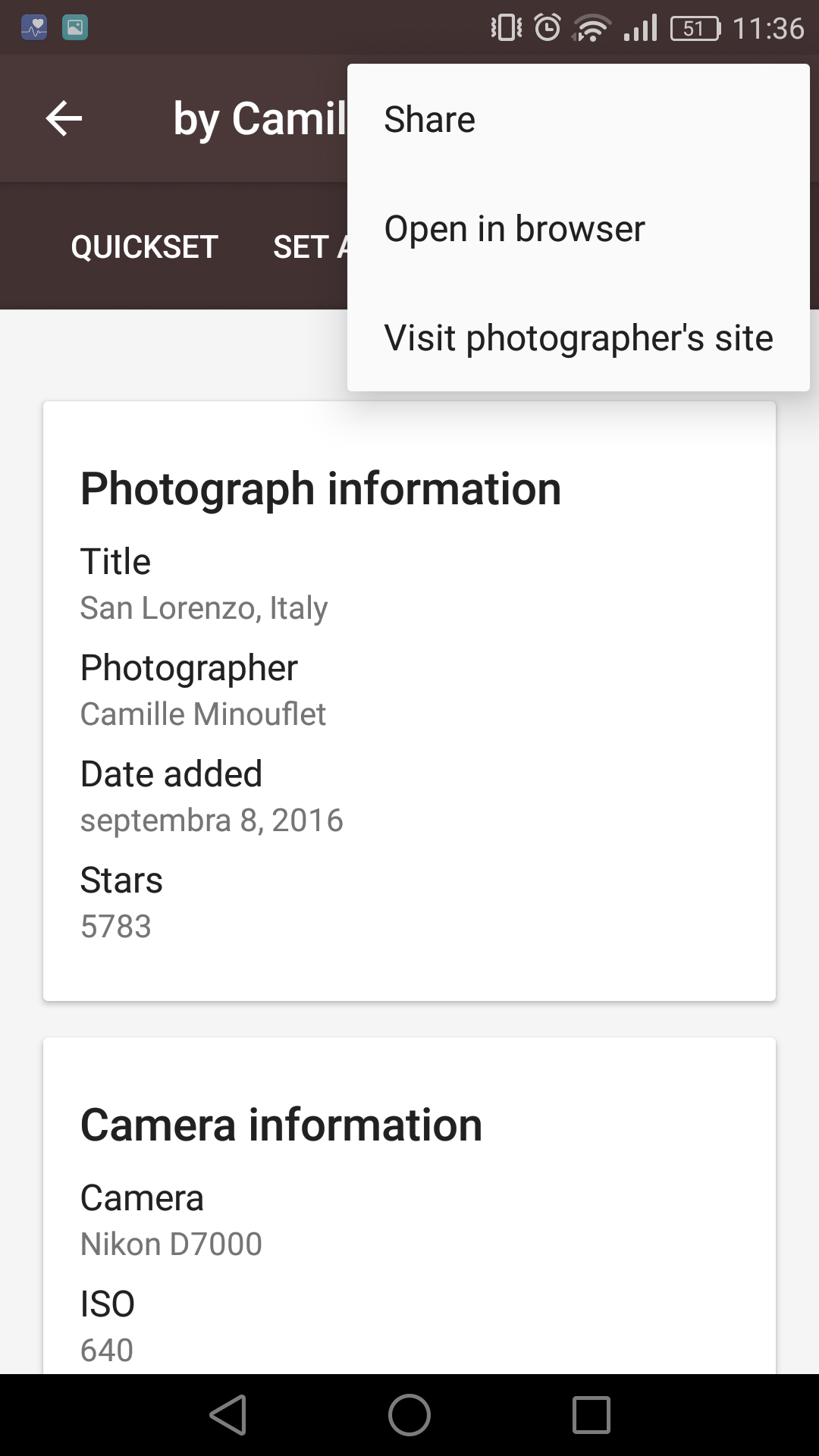Tap the back arrow icon

[x=64, y=119]
